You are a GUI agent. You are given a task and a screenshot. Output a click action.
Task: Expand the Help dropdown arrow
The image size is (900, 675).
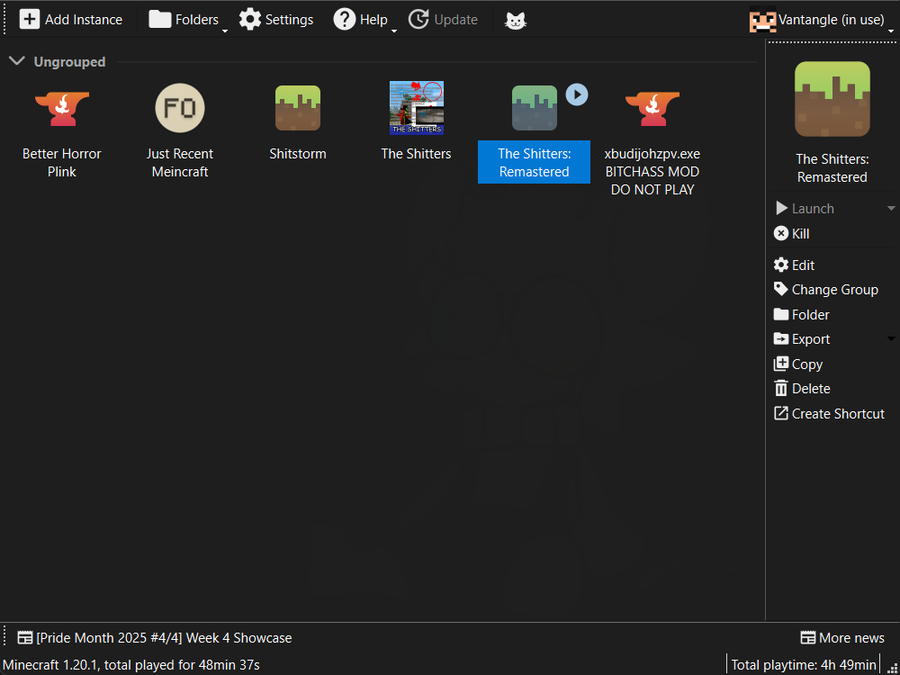click(x=394, y=30)
